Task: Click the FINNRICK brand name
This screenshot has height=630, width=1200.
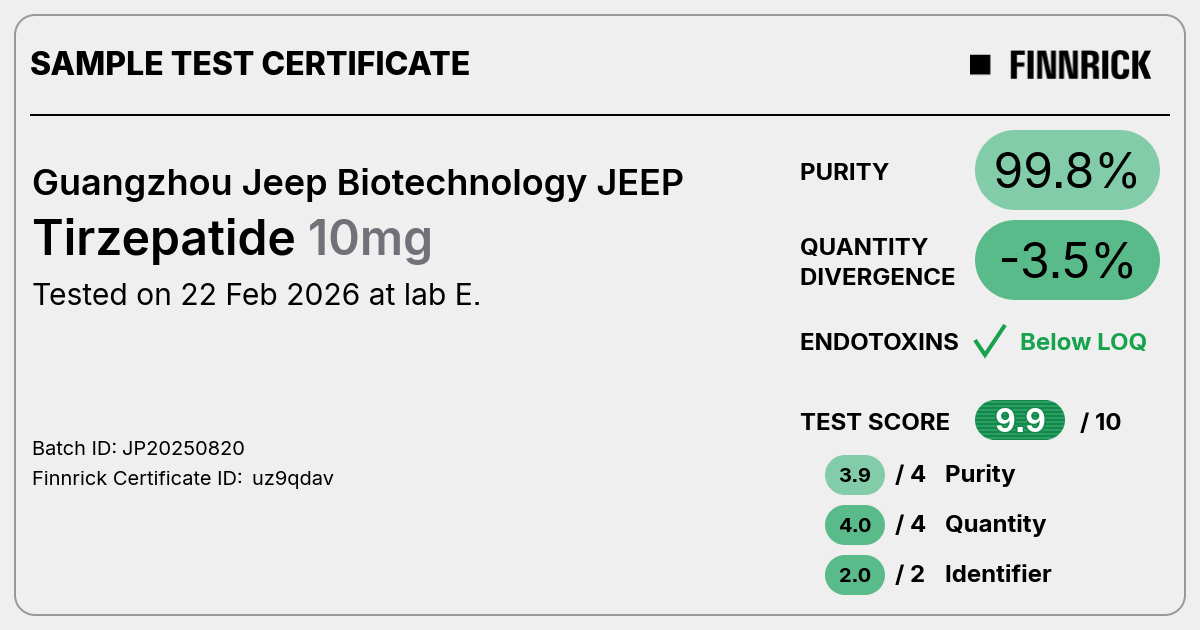Action: (1080, 65)
